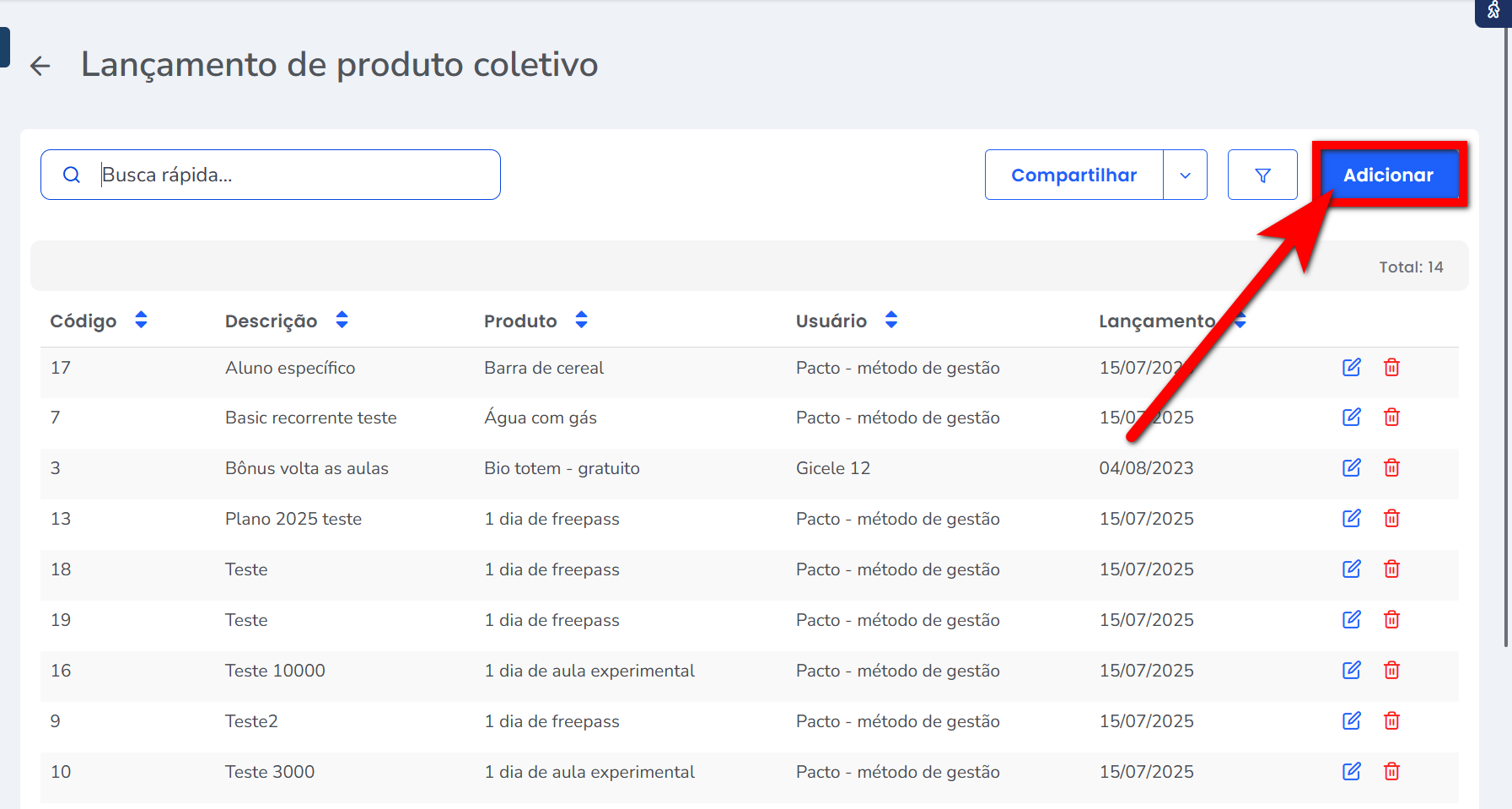This screenshot has width=1512, height=809.
Task: Click the vertical scrollbar on the right
Action: tap(1506, 337)
